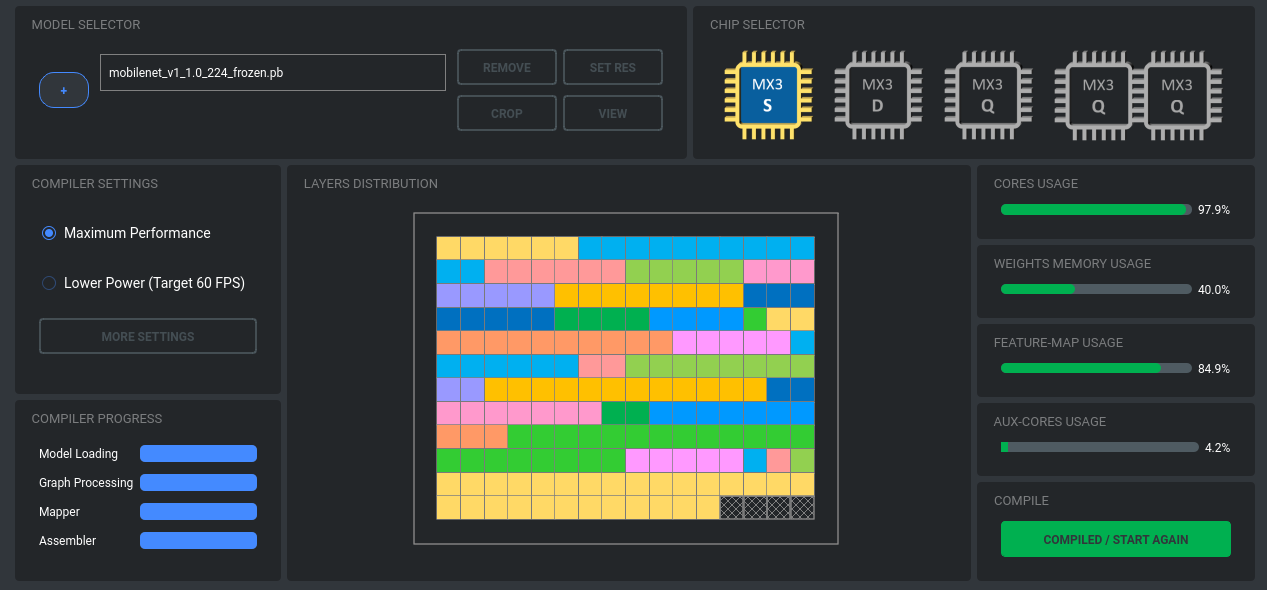Click the Cores Usage progress bar
This screenshot has width=1267, height=598.
pyautogui.click(x=1096, y=210)
